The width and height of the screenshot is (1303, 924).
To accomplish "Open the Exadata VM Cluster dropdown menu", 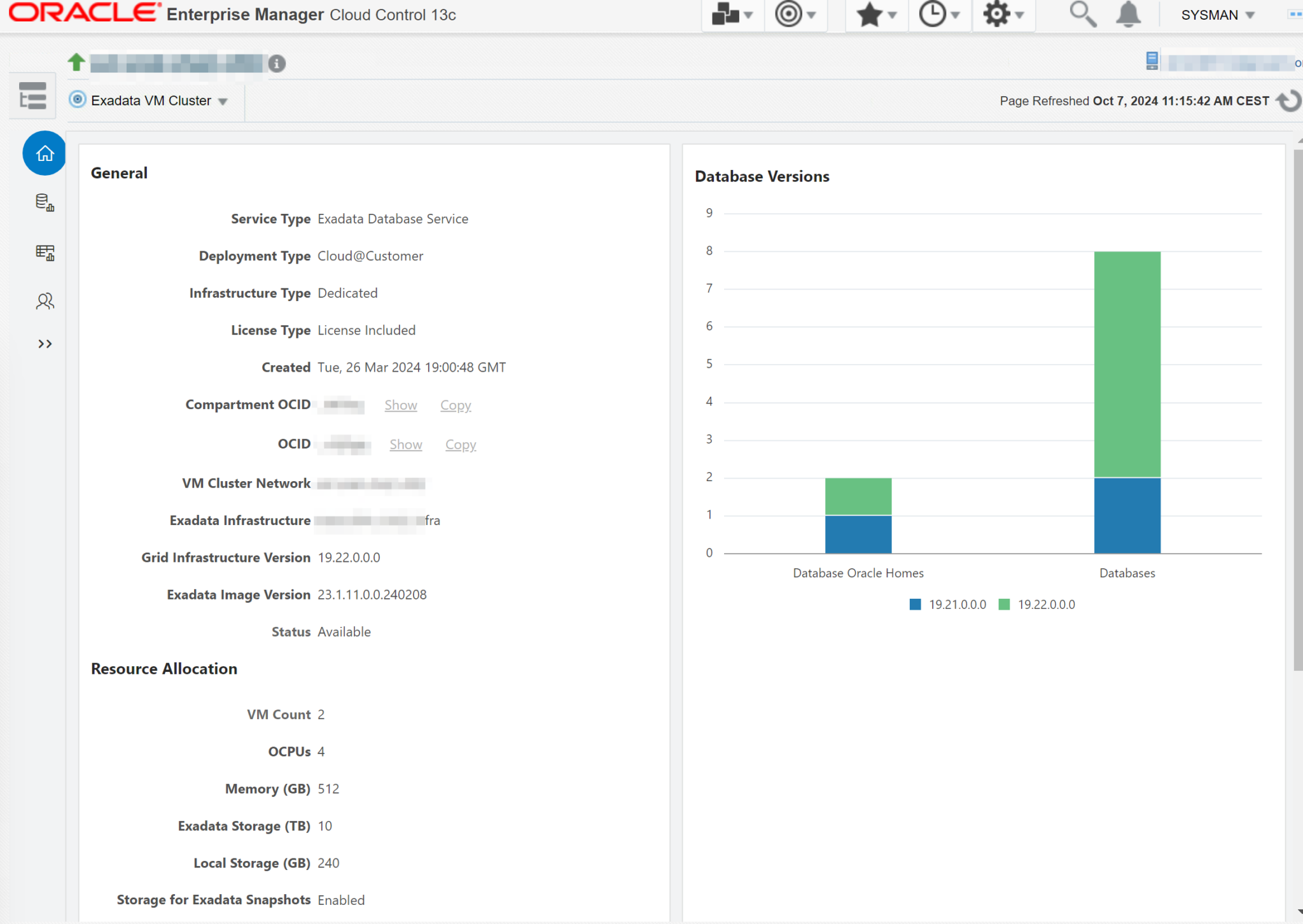I will coord(151,101).
